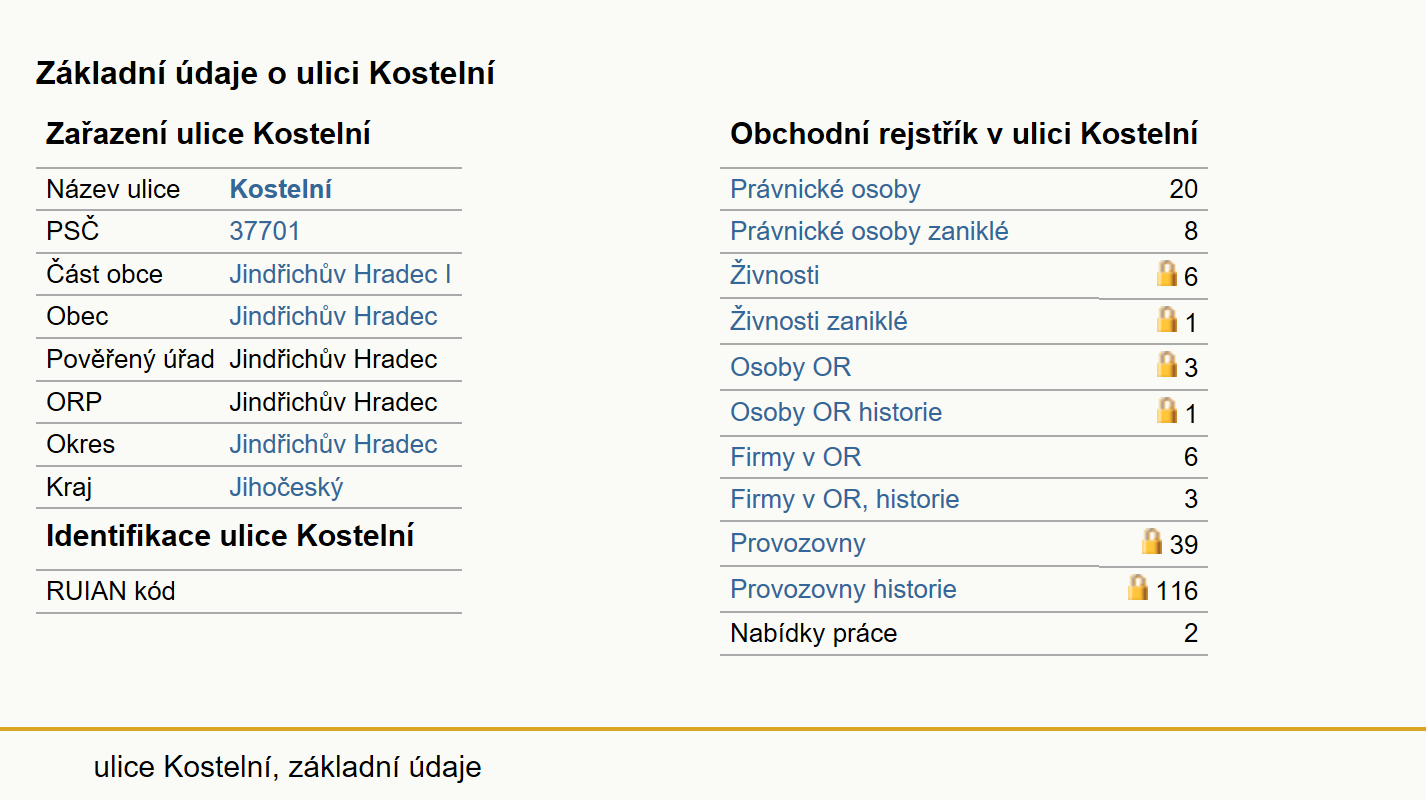Open the Obec Jindřichův Hradec link

coord(334,317)
